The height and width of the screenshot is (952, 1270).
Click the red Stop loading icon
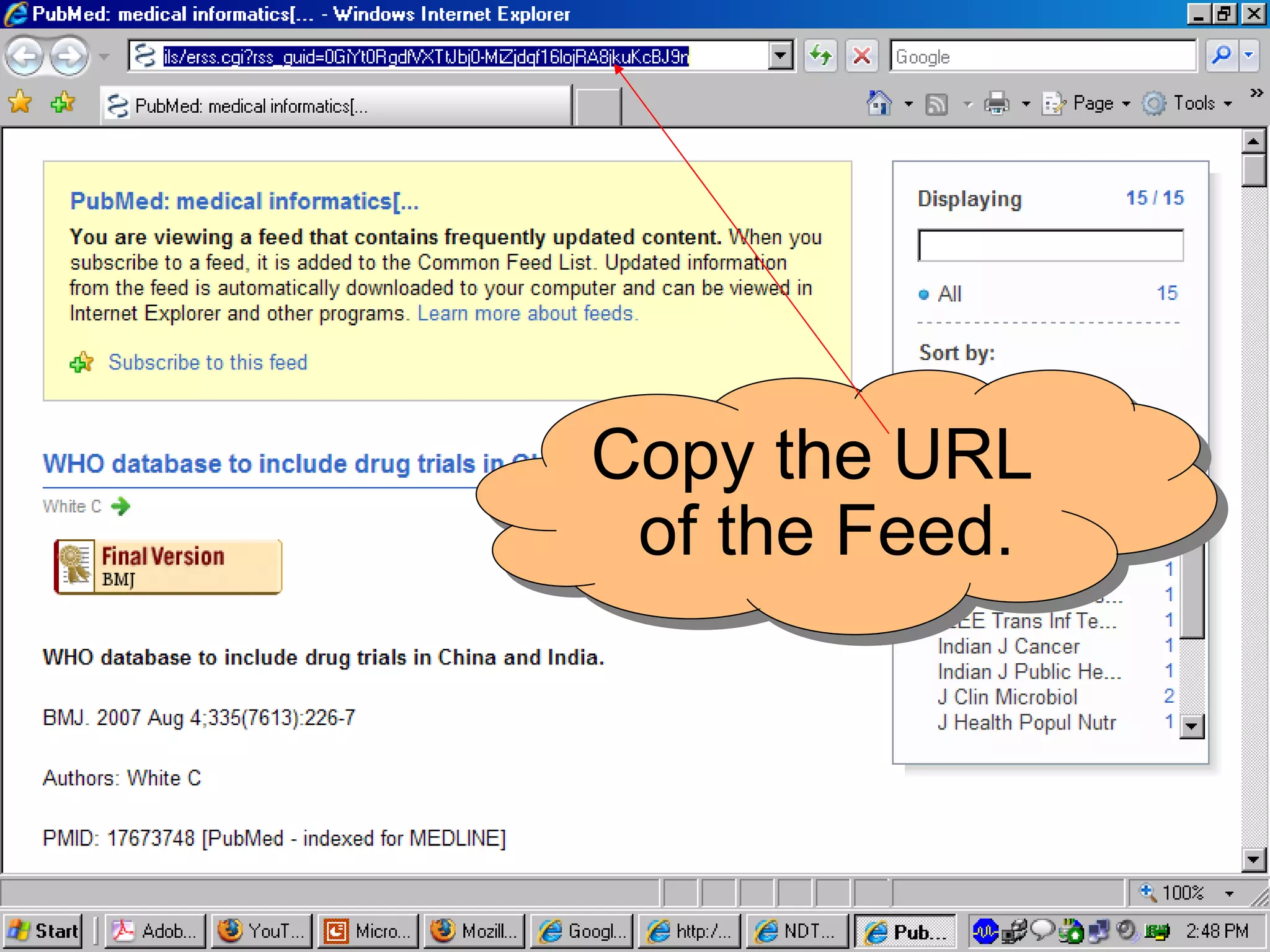pyautogui.click(x=861, y=56)
